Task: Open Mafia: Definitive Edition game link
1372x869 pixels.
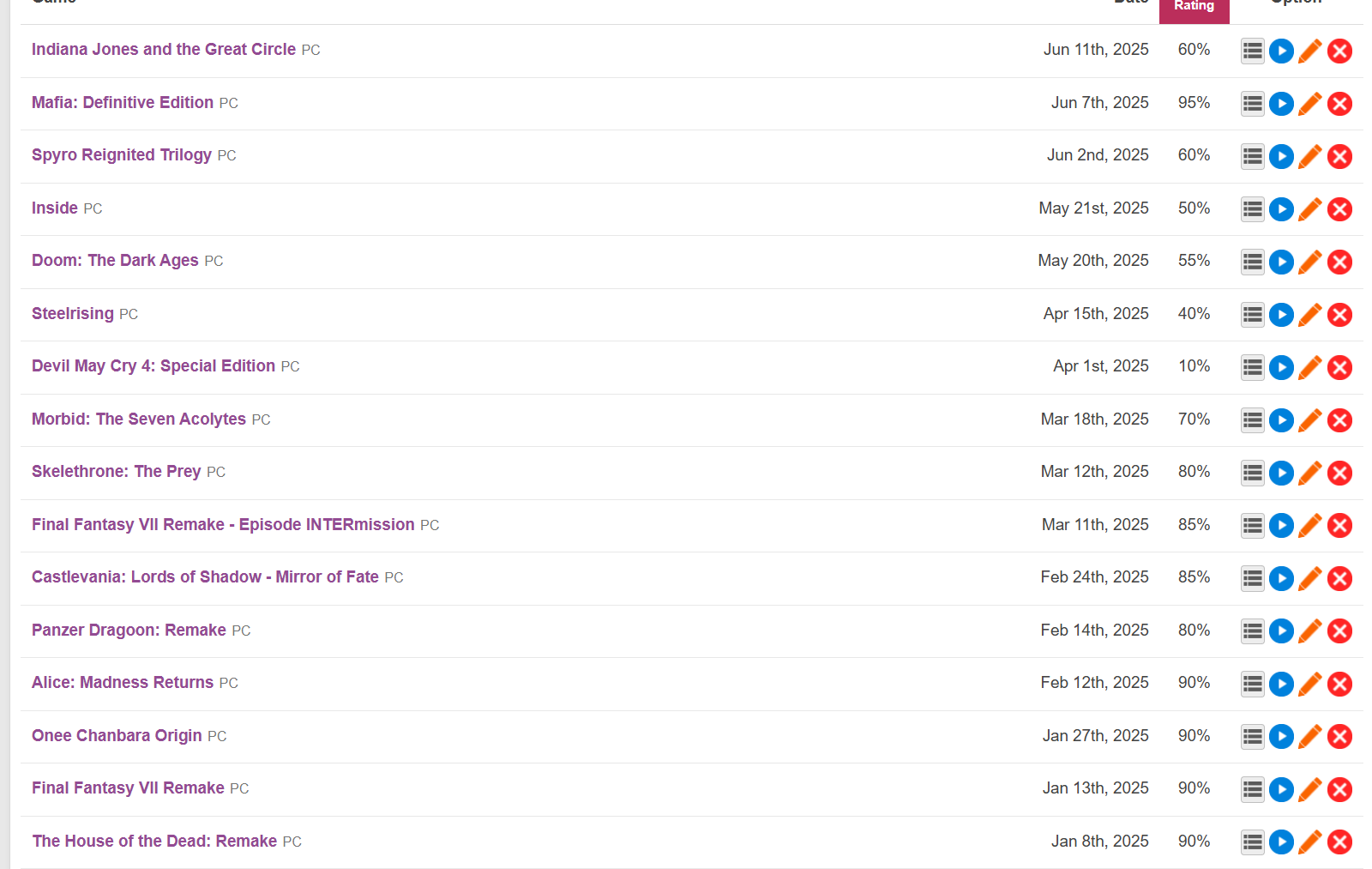Action: [123, 103]
